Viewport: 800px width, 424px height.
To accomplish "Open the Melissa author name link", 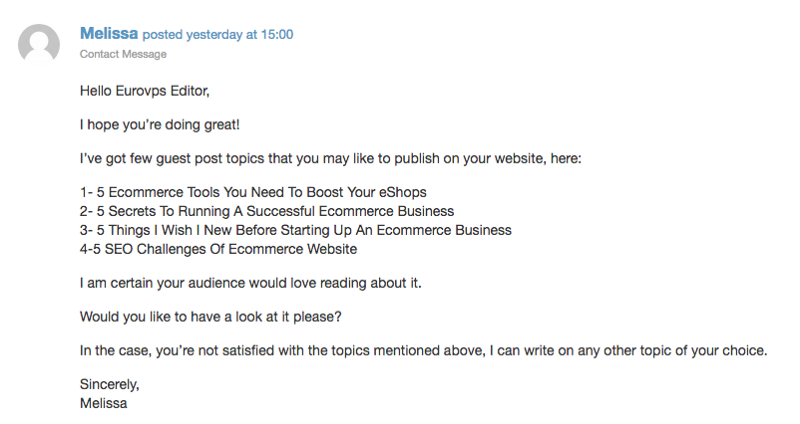I will click(109, 34).
